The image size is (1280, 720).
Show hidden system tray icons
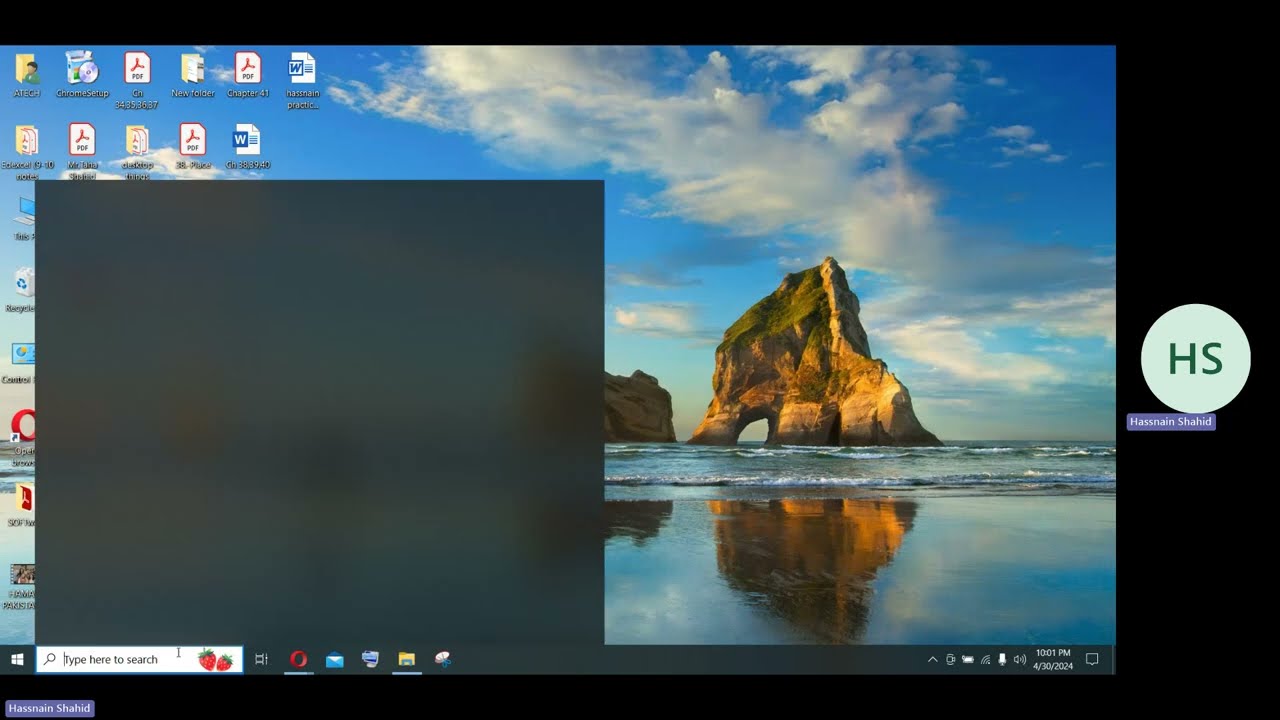click(932, 659)
